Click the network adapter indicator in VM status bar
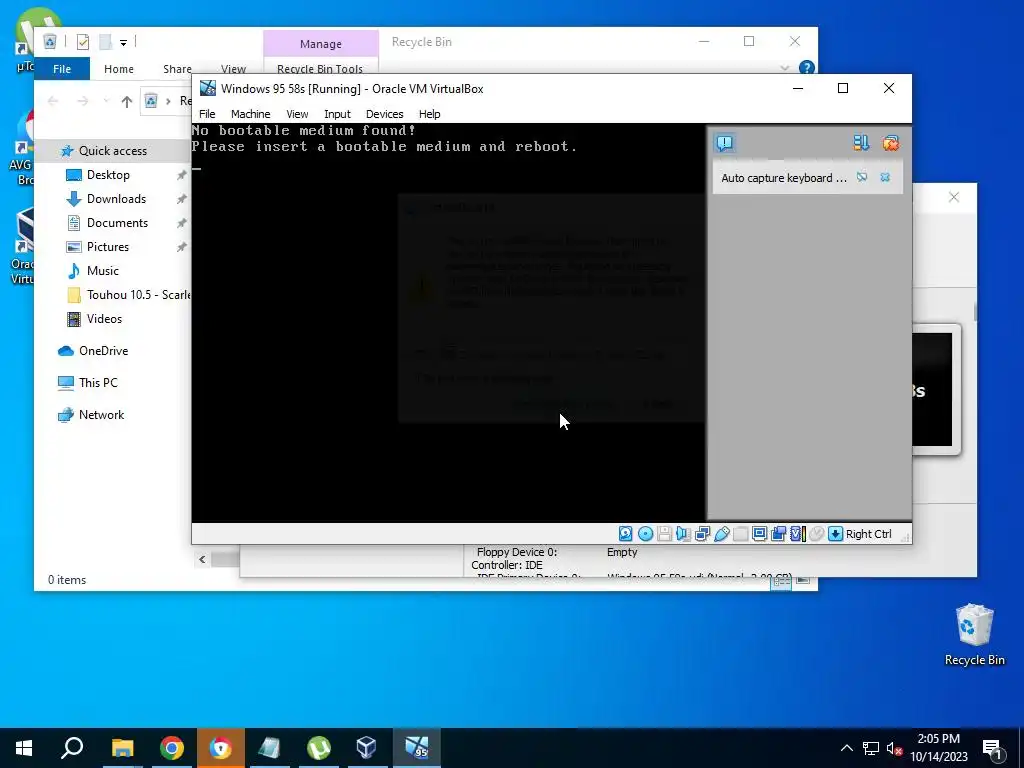1024x768 pixels. pos(703,534)
